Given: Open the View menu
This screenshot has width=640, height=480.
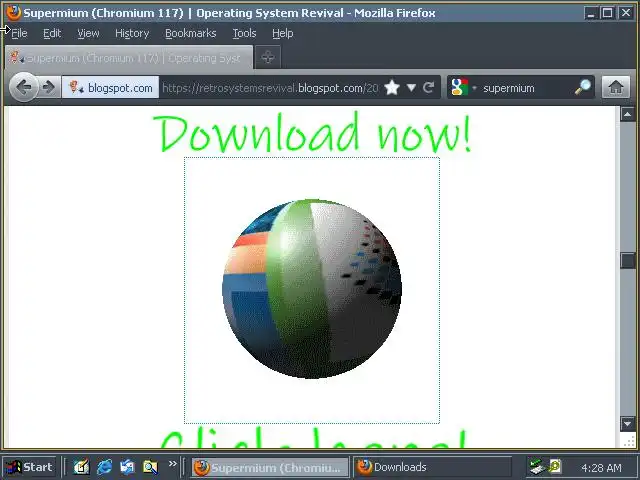Looking at the screenshot, I should click(88, 33).
